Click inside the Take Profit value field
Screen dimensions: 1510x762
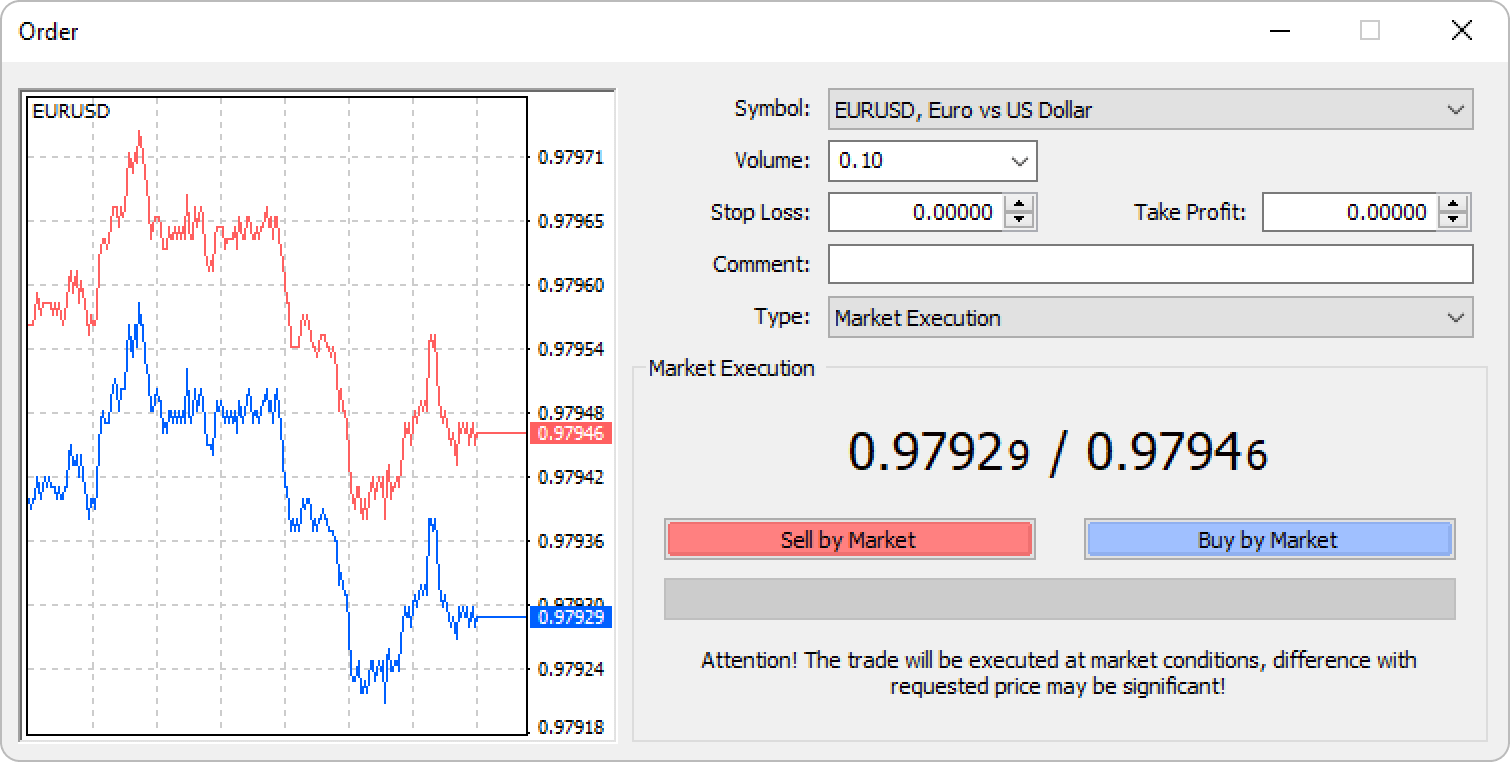click(x=1350, y=212)
